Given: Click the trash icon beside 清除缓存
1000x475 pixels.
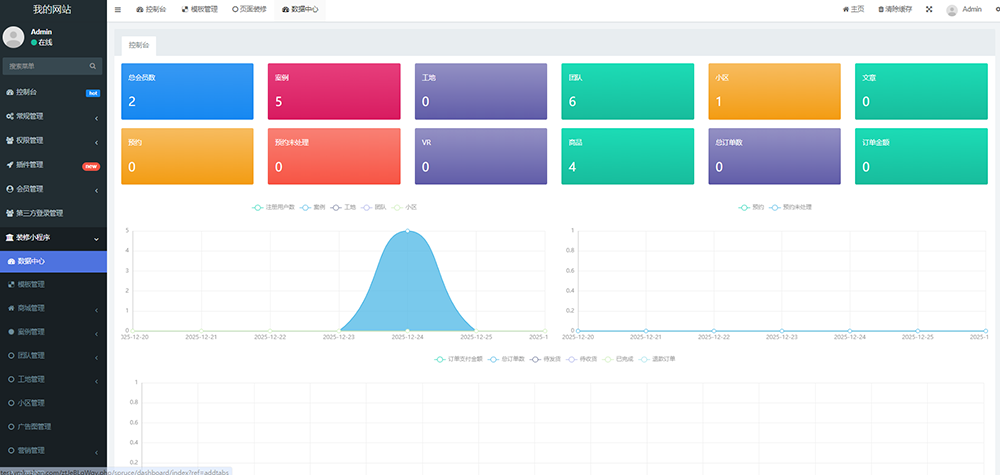Looking at the screenshot, I should (x=881, y=9).
